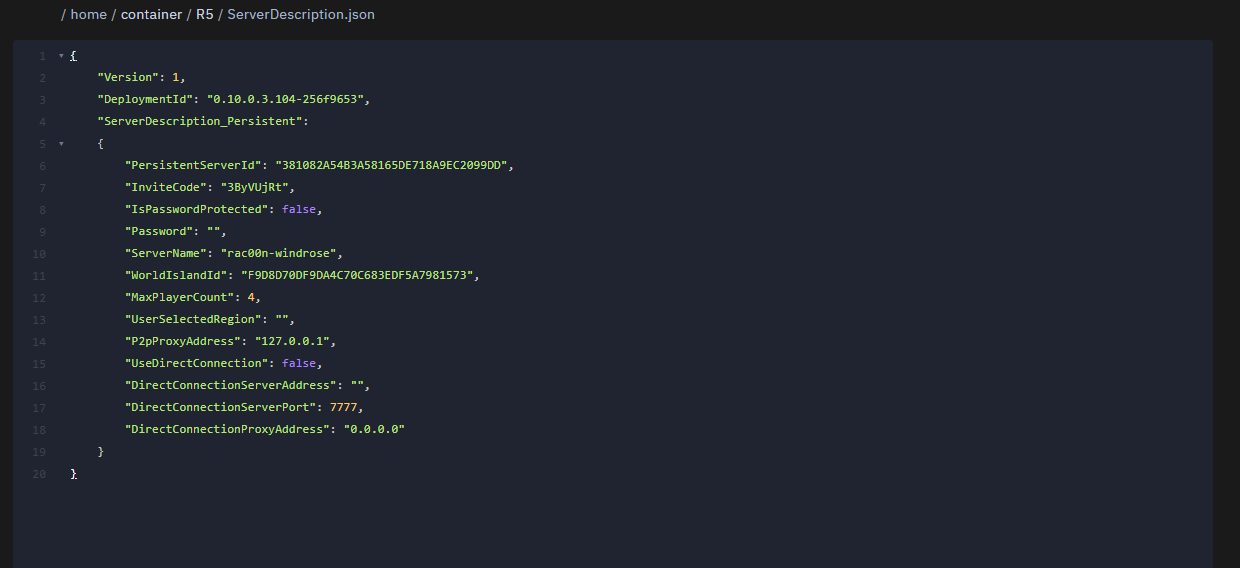Go to the R5 directory breadcrumb
Screen dimensions: 1240x568
pos(205,15)
